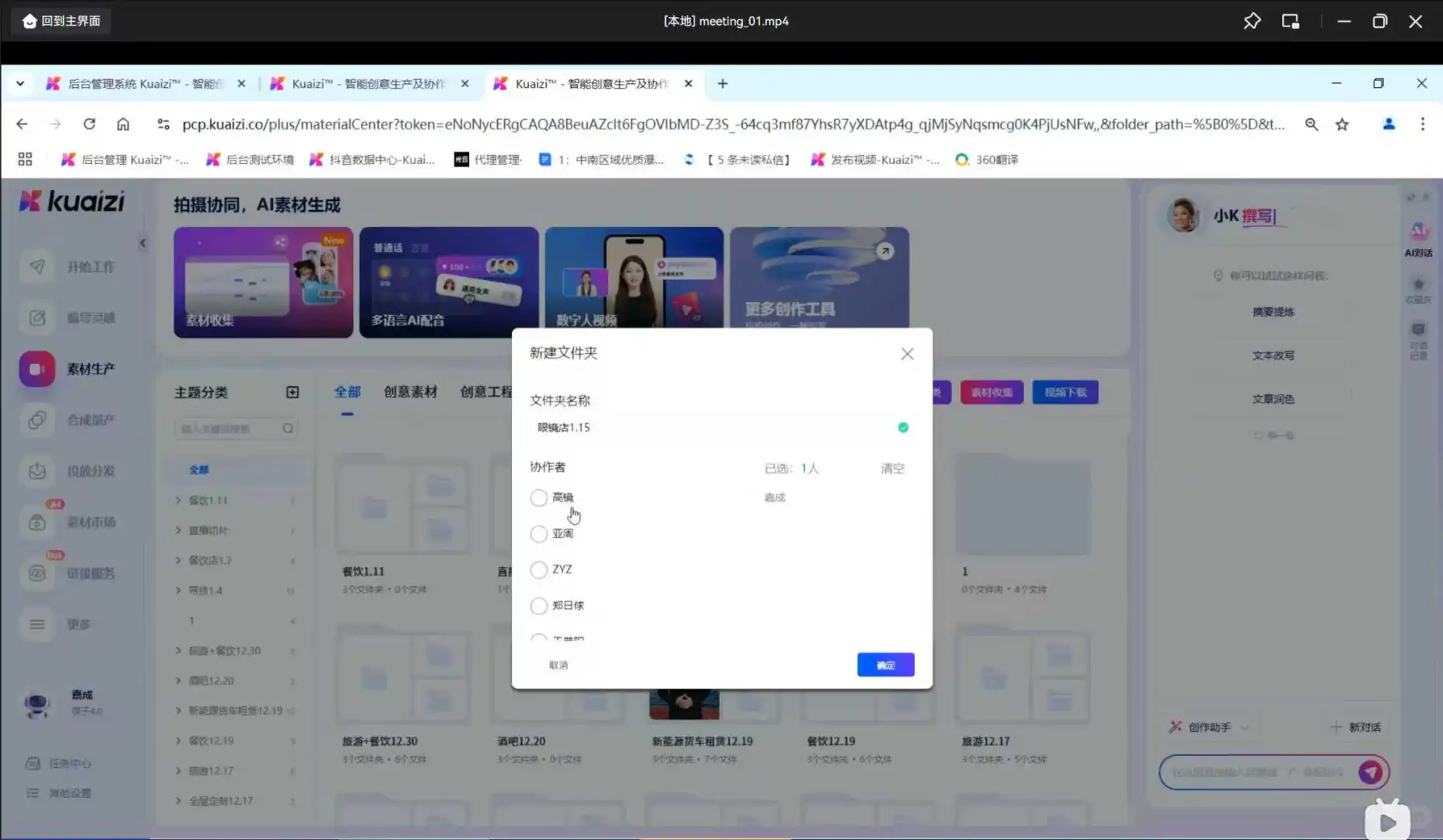Click the 更多 hamburger menu icon

tap(37, 625)
